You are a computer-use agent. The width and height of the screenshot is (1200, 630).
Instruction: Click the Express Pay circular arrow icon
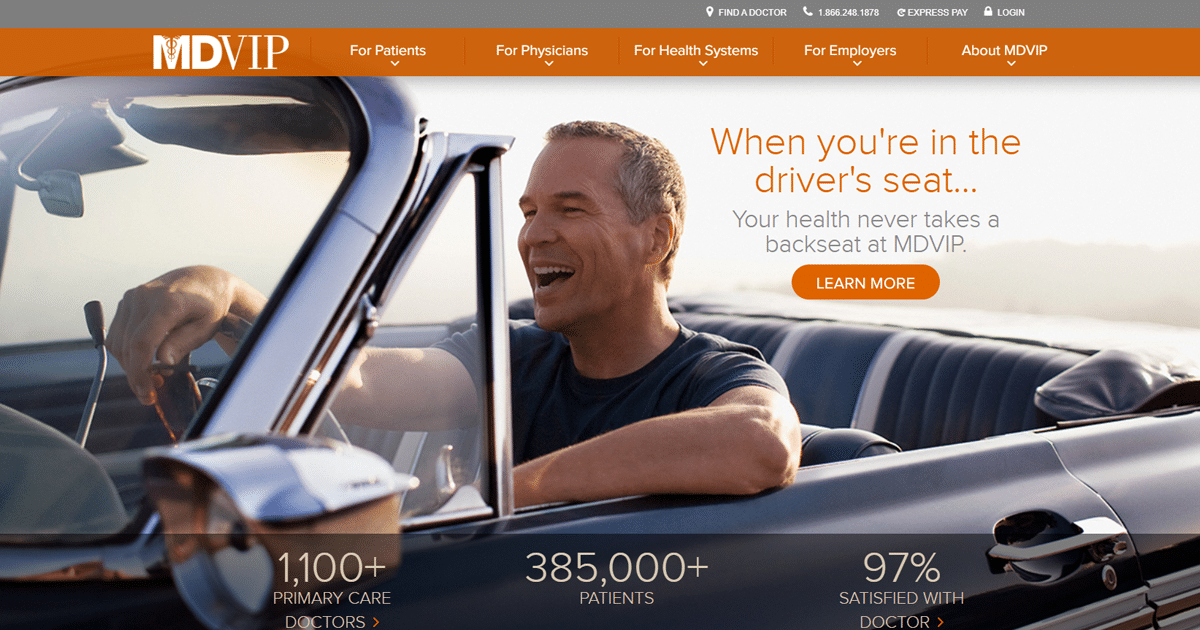pyautogui.click(x=901, y=13)
